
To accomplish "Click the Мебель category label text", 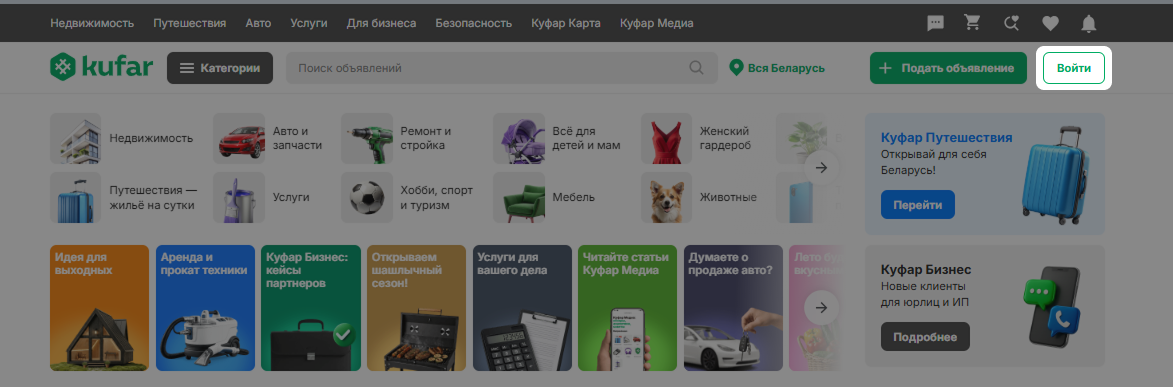I will click(574, 198).
